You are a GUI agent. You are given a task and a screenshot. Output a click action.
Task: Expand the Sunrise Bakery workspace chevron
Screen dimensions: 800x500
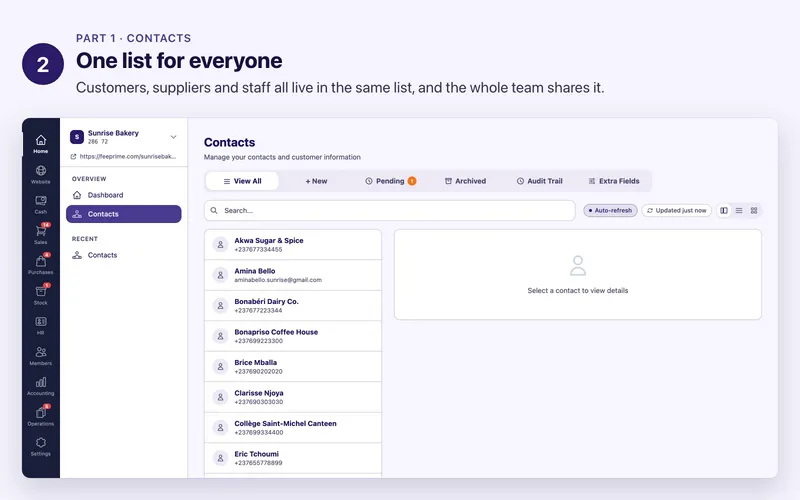coord(173,137)
